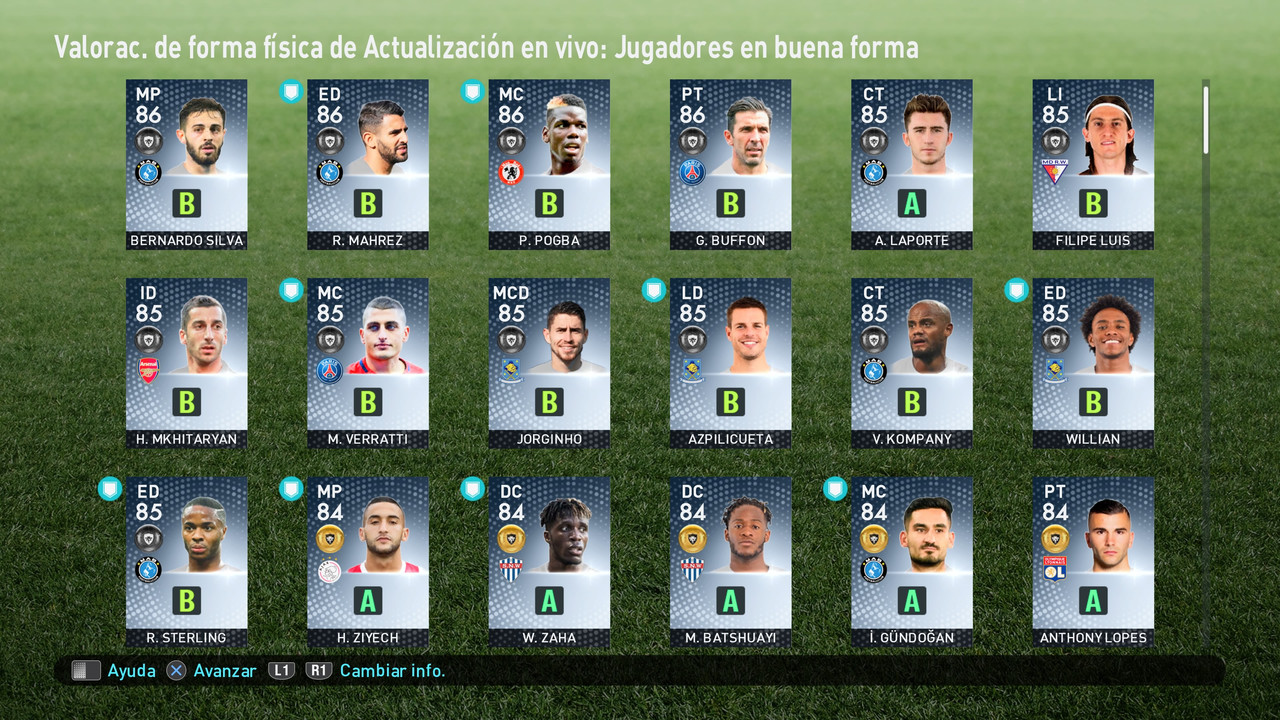This screenshot has height=720, width=1280.
Task: Click the shield marker beside R. Mahrez card
Action: point(290,92)
